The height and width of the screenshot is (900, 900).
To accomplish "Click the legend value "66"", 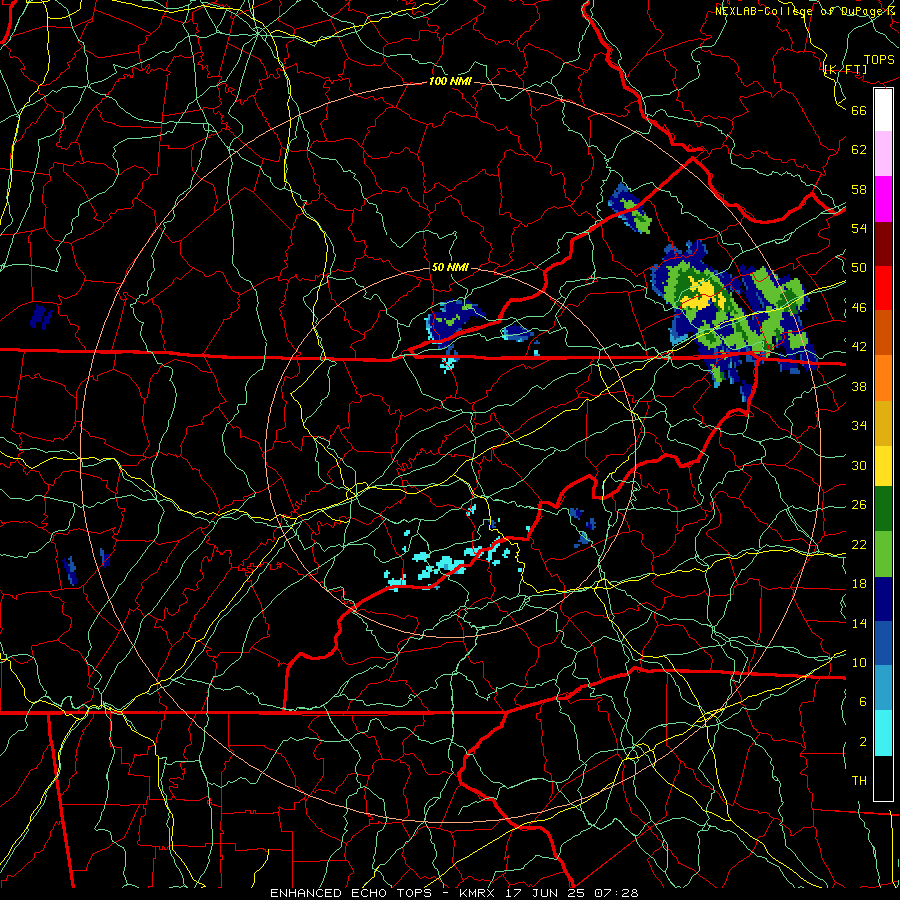I will coord(859,110).
